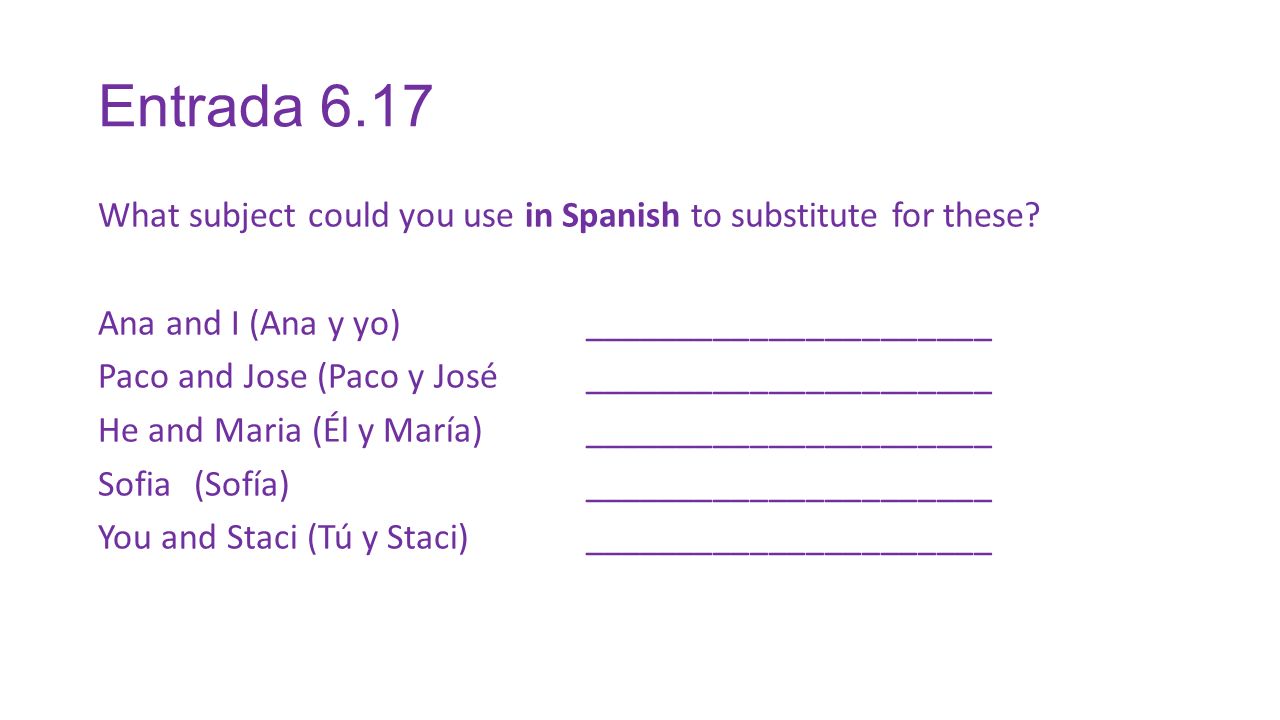Select the '(Sofía)' parenthetical
Viewport: 1280px width, 720px height.
(242, 485)
